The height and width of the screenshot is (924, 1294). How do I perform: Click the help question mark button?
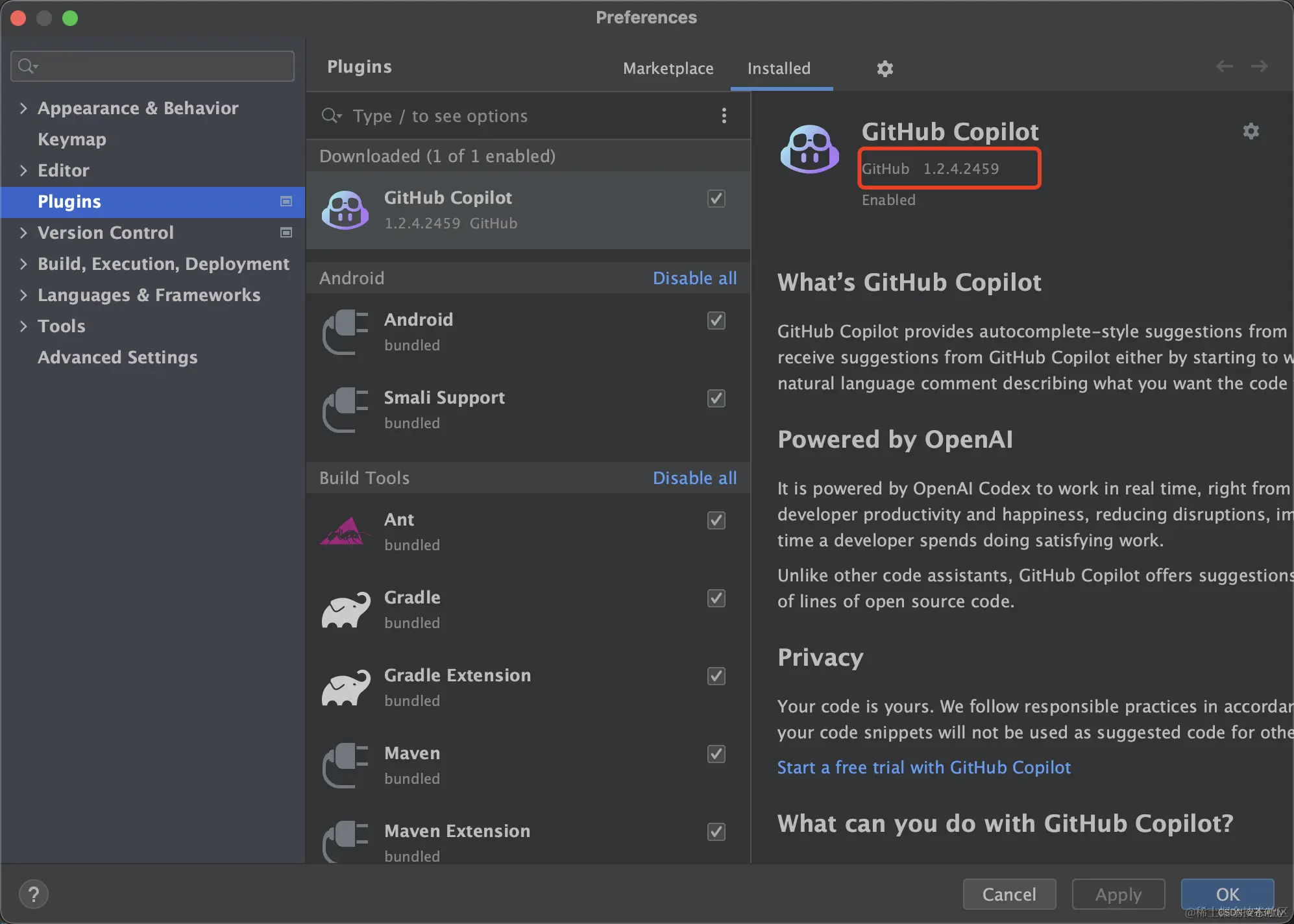34,894
